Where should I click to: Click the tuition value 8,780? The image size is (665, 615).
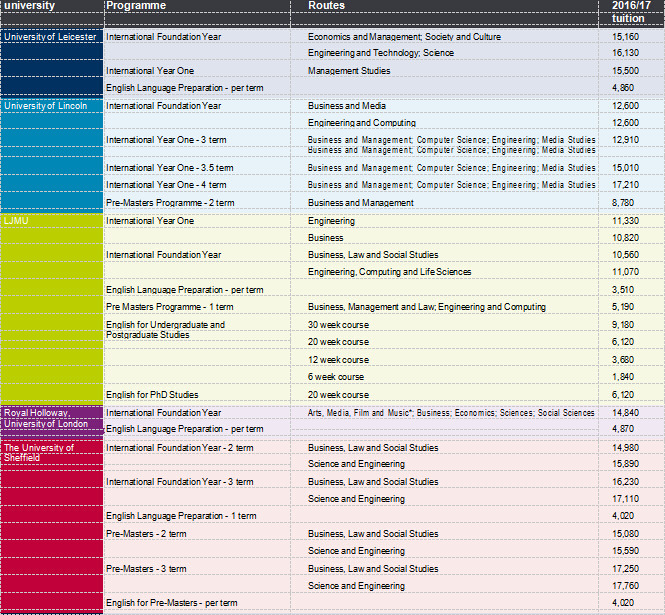pyautogui.click(x=623, y=203)
